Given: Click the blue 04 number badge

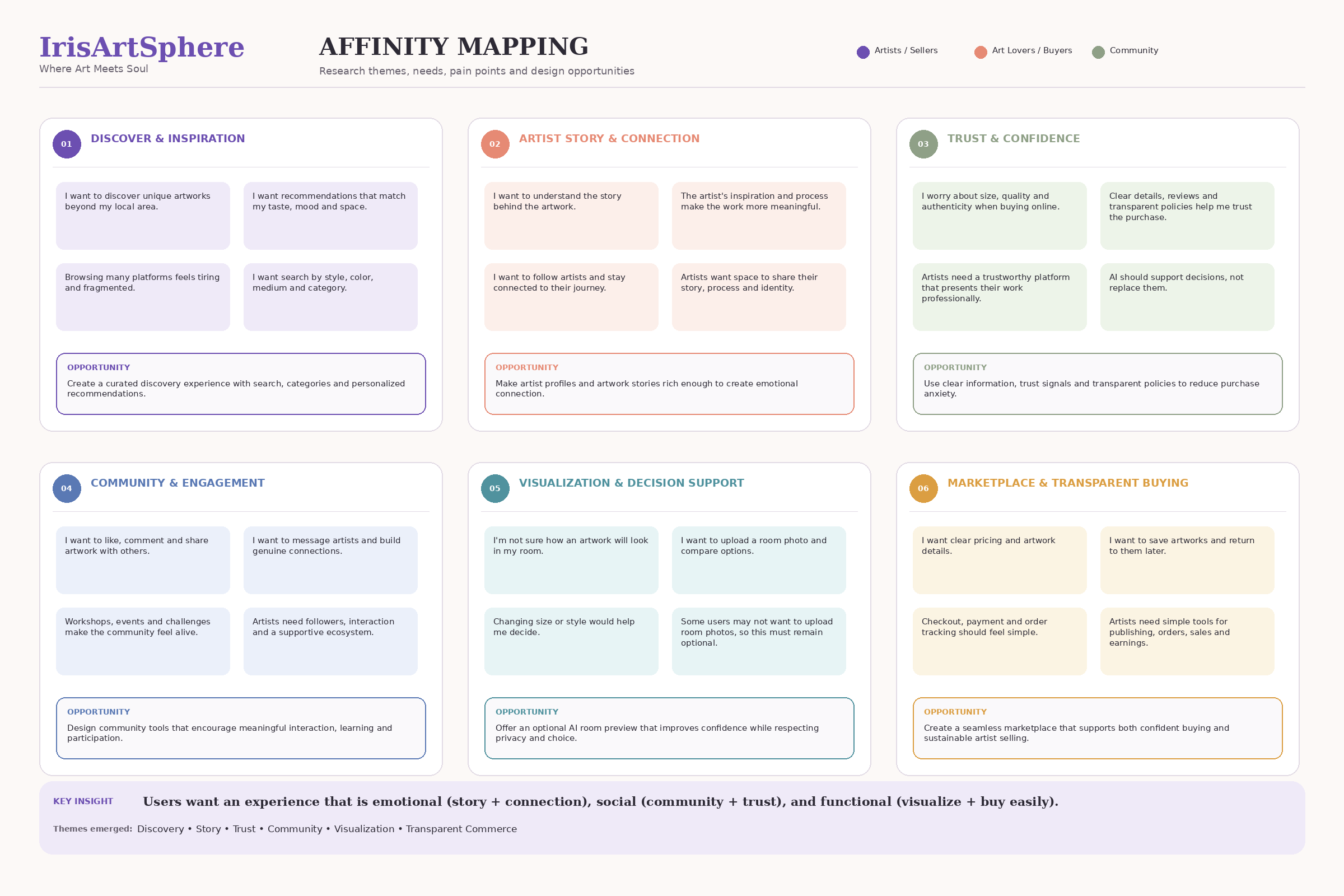Looking at the screenshot, I should point(67,488).
